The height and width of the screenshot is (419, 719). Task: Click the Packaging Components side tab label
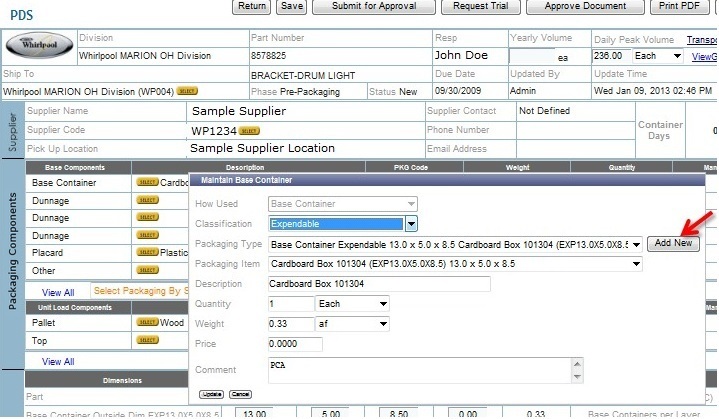(12, 251)
